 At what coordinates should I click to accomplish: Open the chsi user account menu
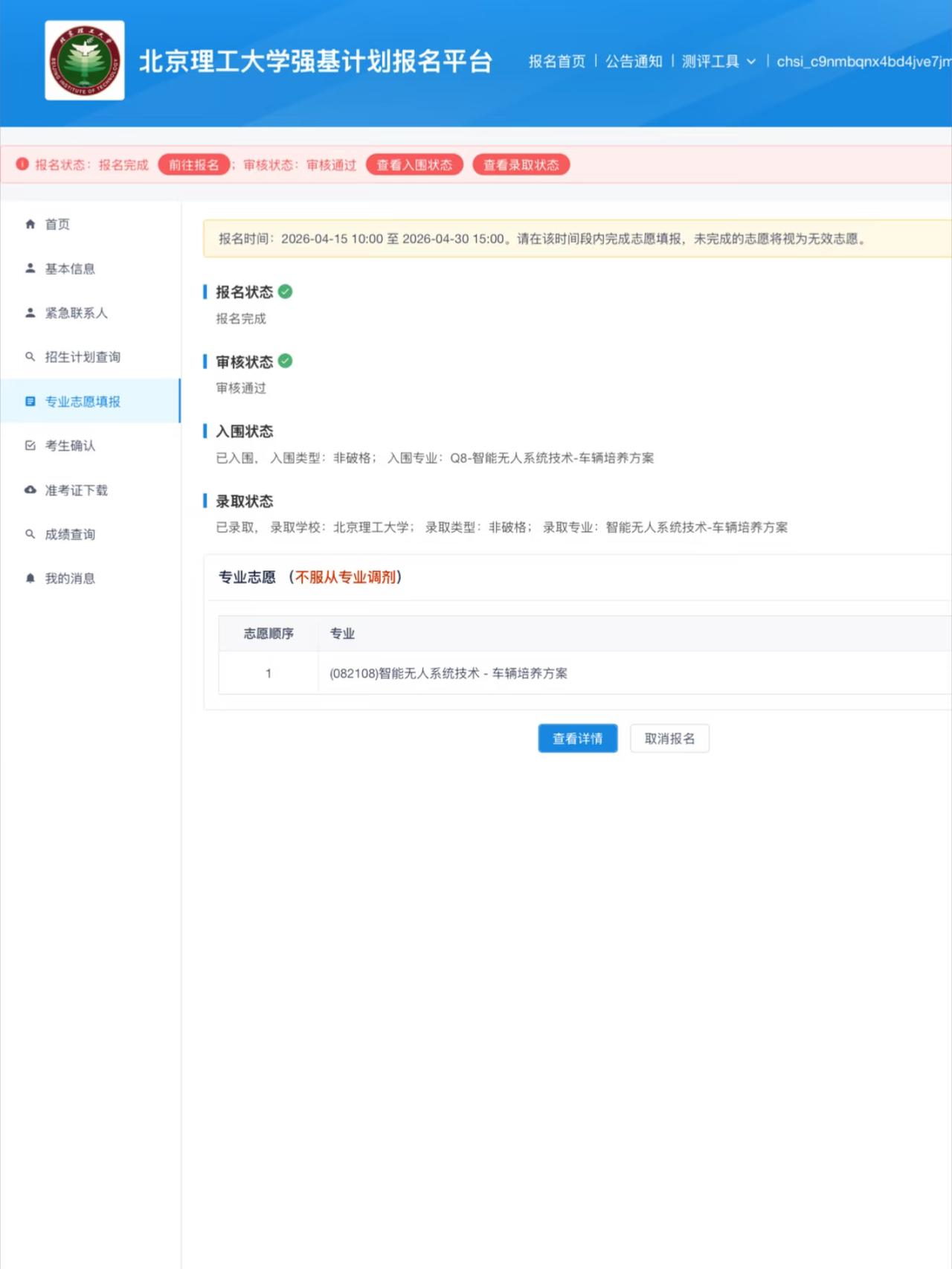(864, 61)
